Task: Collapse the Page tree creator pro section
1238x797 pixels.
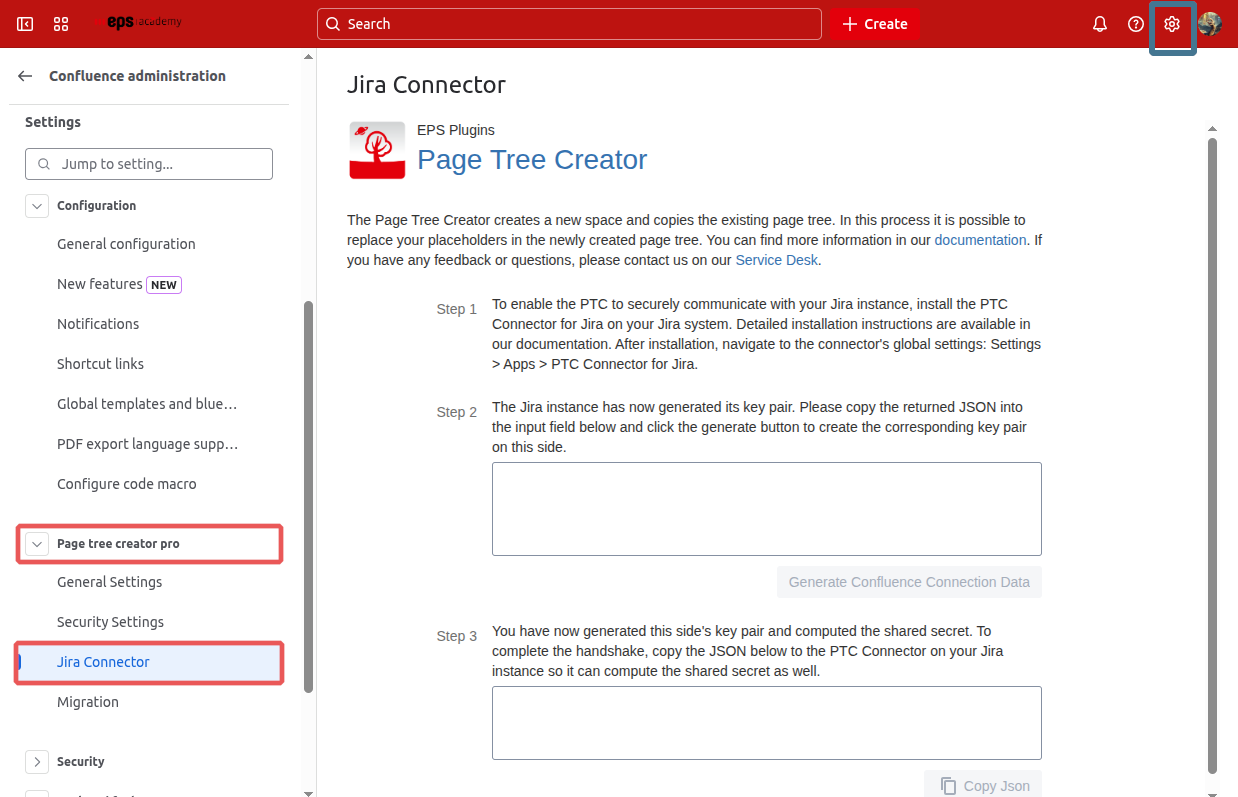Action: 37,543
